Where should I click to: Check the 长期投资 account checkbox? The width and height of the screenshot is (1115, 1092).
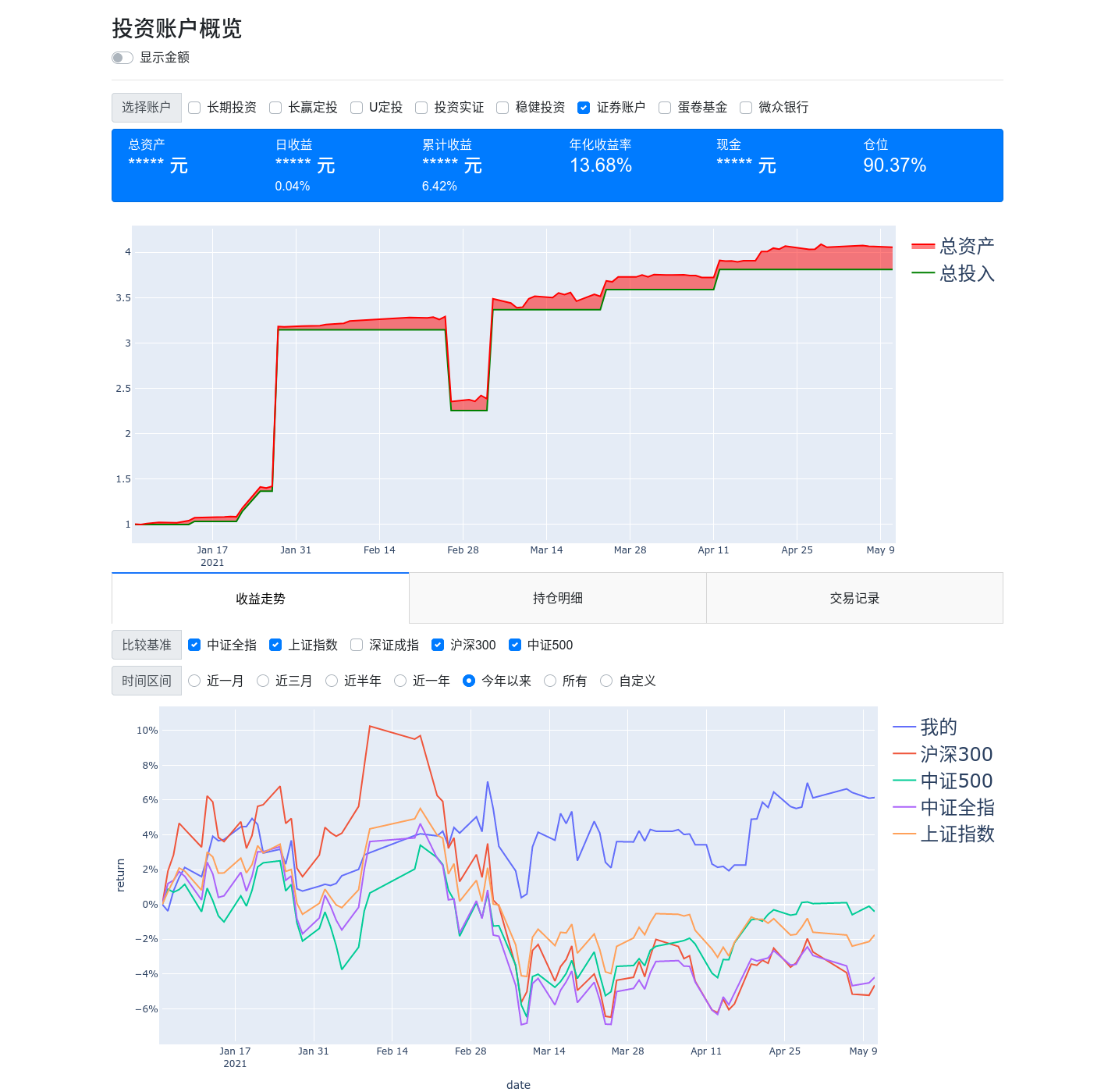coord(194,108)
